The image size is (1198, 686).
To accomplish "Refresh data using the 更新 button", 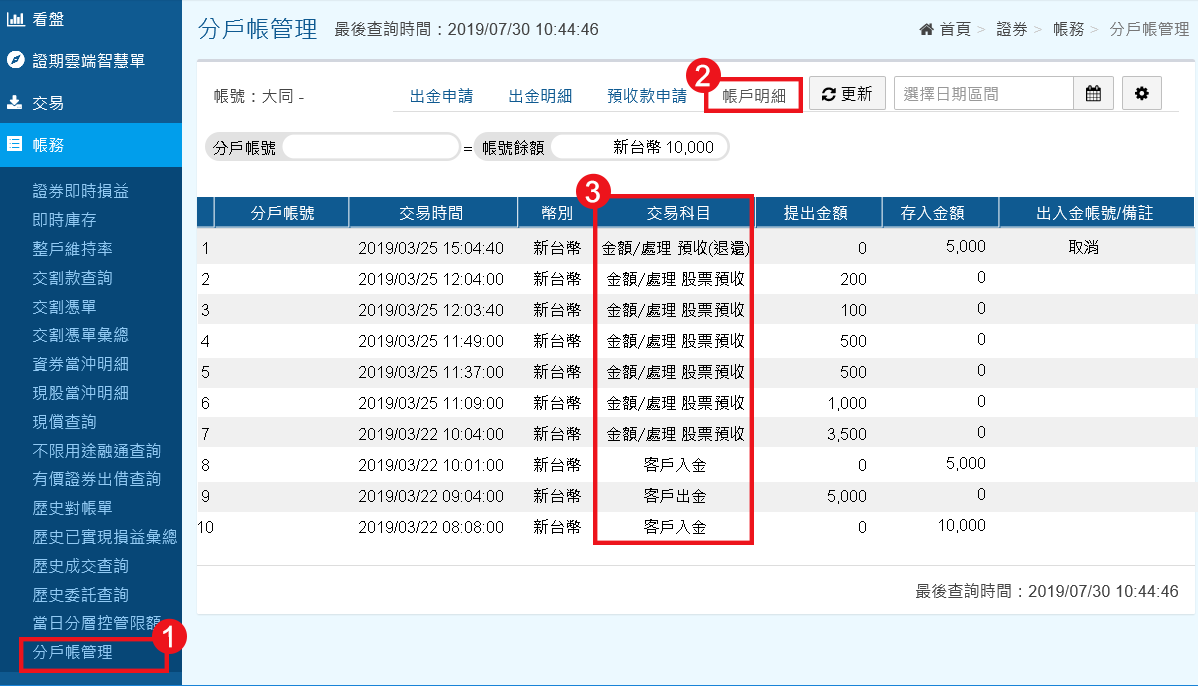I will [x=846, y=93].
